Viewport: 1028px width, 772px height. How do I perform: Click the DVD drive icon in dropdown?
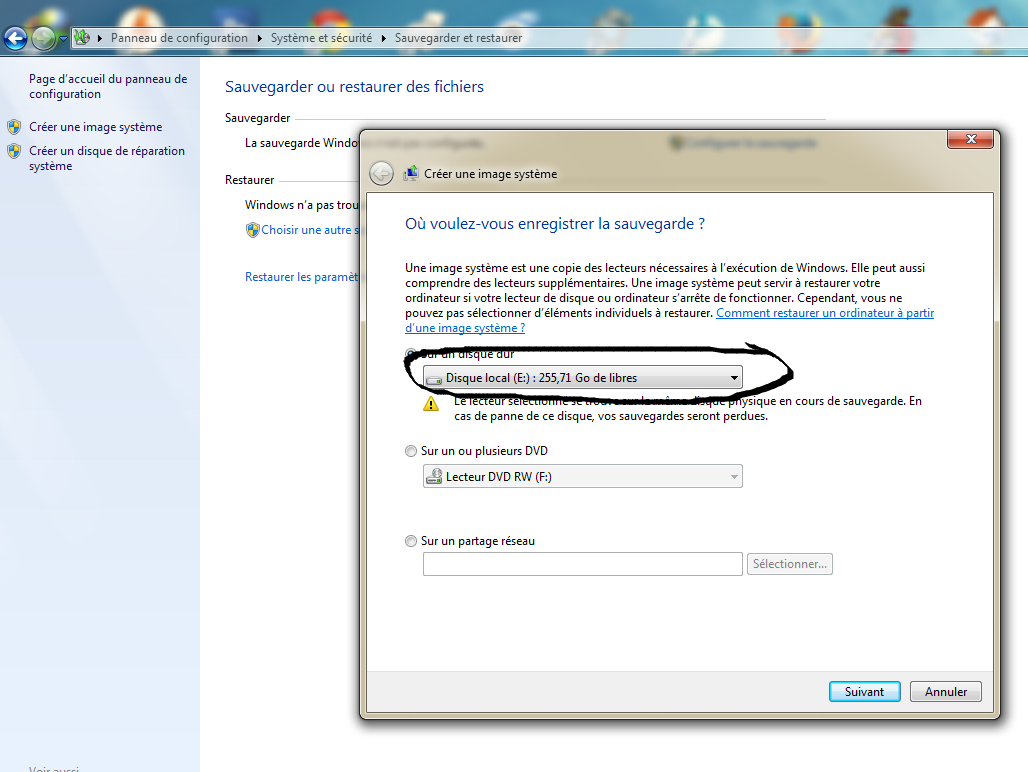[x=434, y=476]
